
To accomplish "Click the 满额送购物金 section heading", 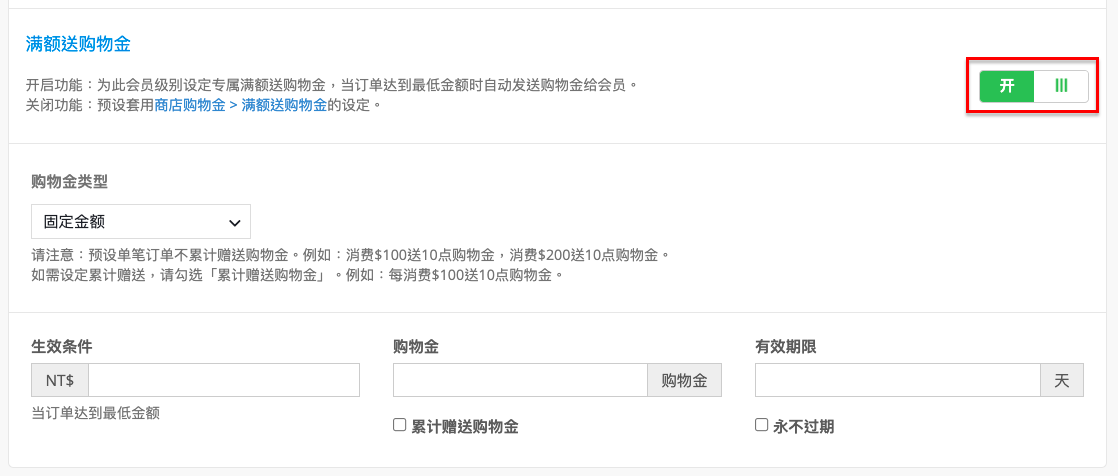I will (78, 44).
